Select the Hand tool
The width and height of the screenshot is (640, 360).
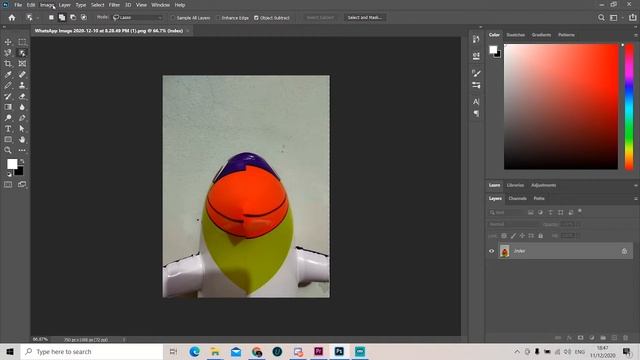tap(22, 140)
